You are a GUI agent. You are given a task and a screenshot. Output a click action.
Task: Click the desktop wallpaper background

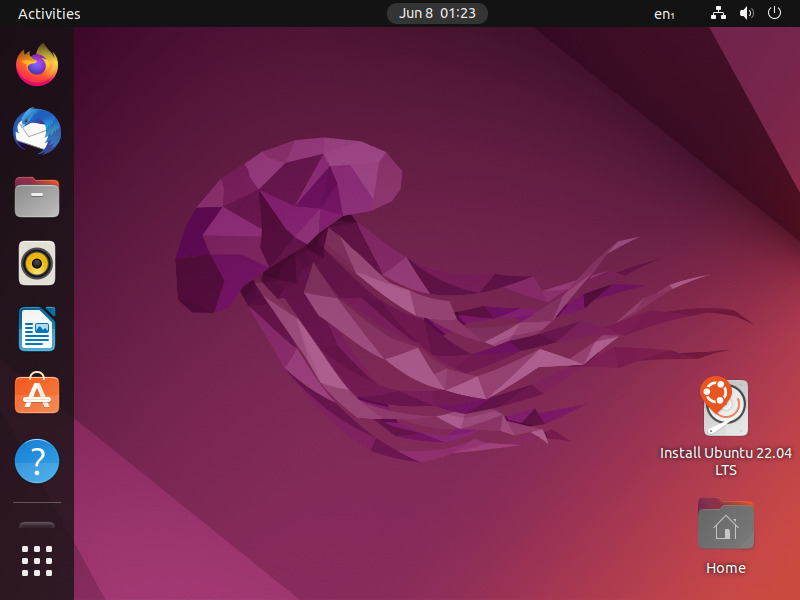[x=400, y=300]
